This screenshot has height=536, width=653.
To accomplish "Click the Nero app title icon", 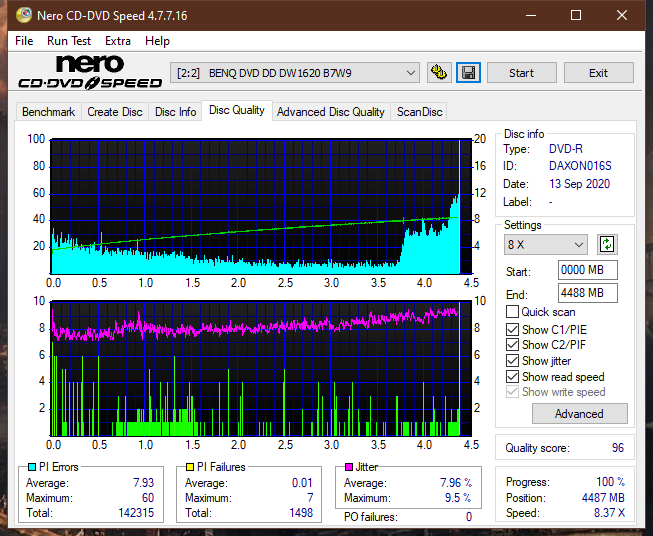I will coord(24,15).
